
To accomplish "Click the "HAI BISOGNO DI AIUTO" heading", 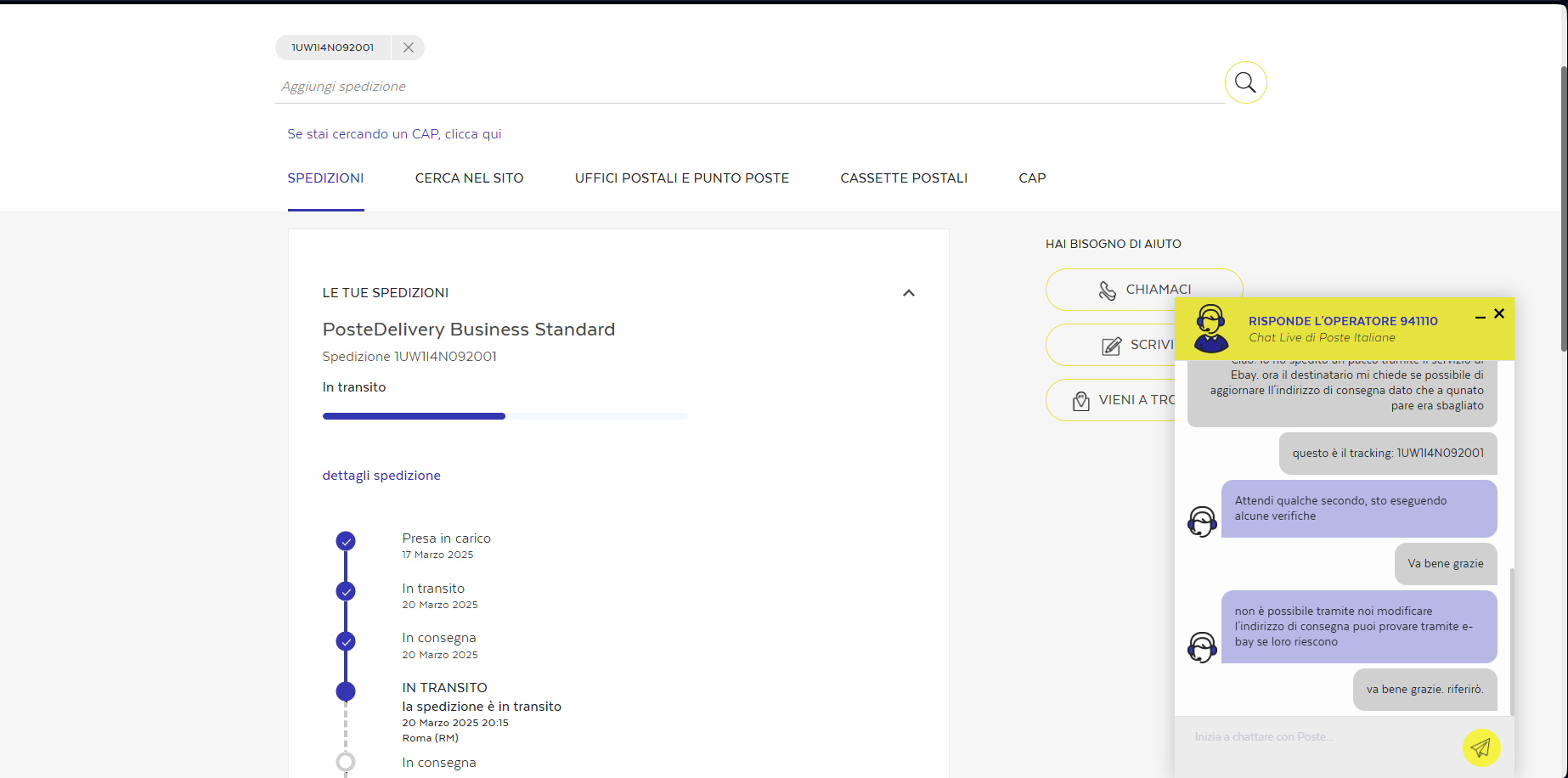I will click(x=1113, y=244).
